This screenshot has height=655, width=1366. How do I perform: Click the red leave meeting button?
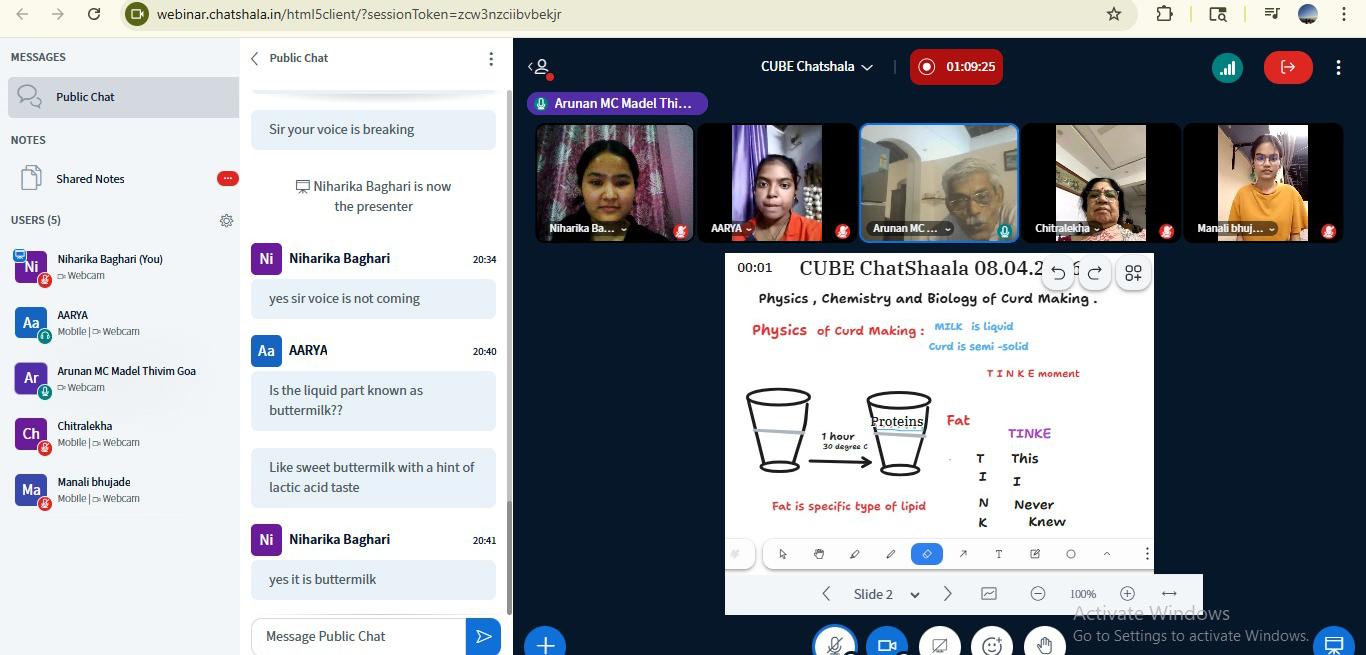point(1287,67)
